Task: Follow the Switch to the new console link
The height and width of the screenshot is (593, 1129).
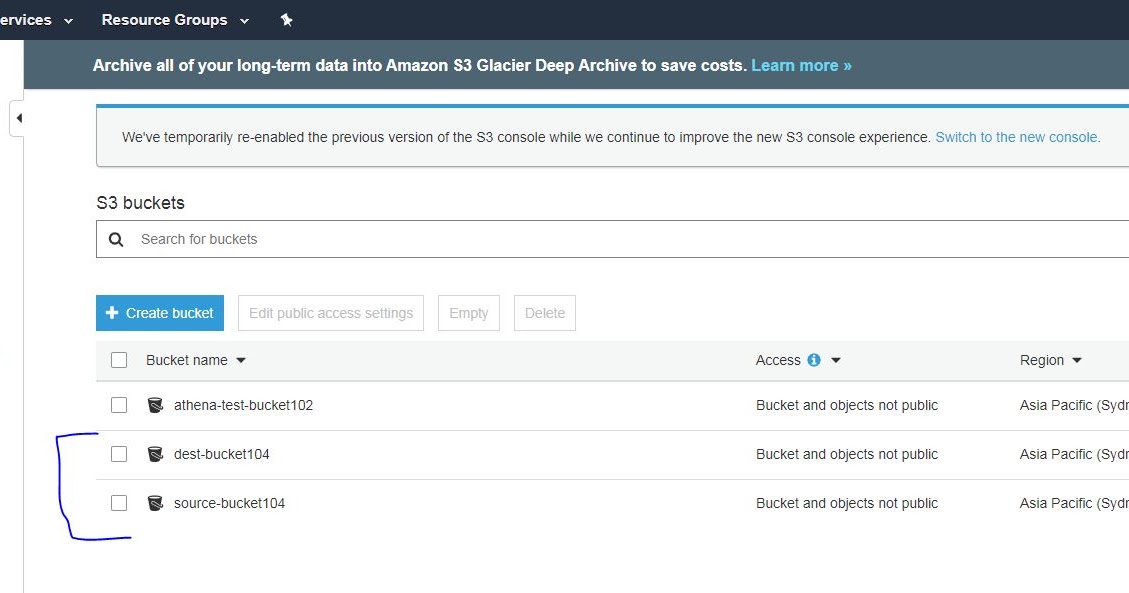Action: pyautogui.click(x=1016, y=137)
